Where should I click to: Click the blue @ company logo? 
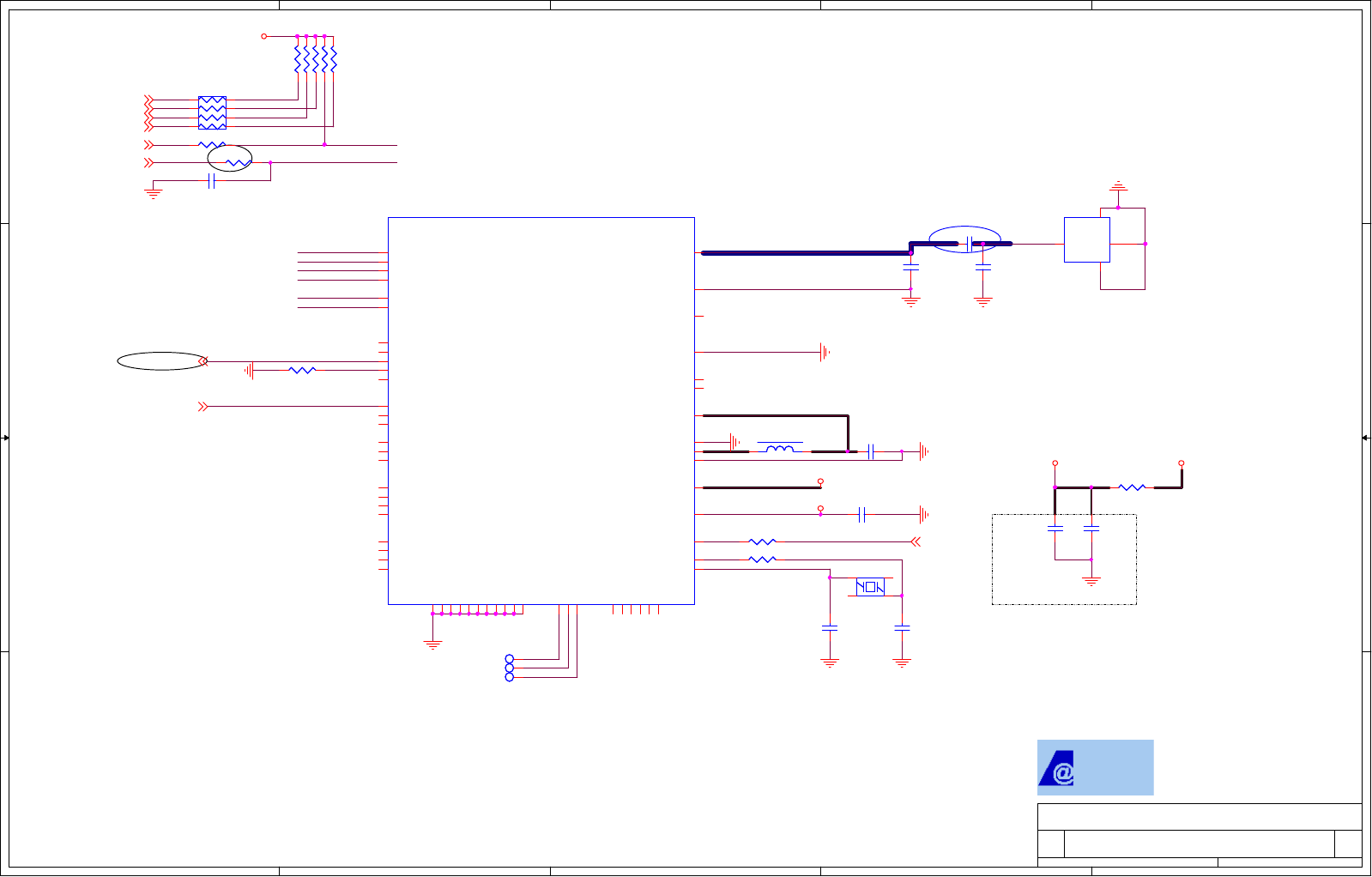pyautogui.click(x=1095, y=767)
